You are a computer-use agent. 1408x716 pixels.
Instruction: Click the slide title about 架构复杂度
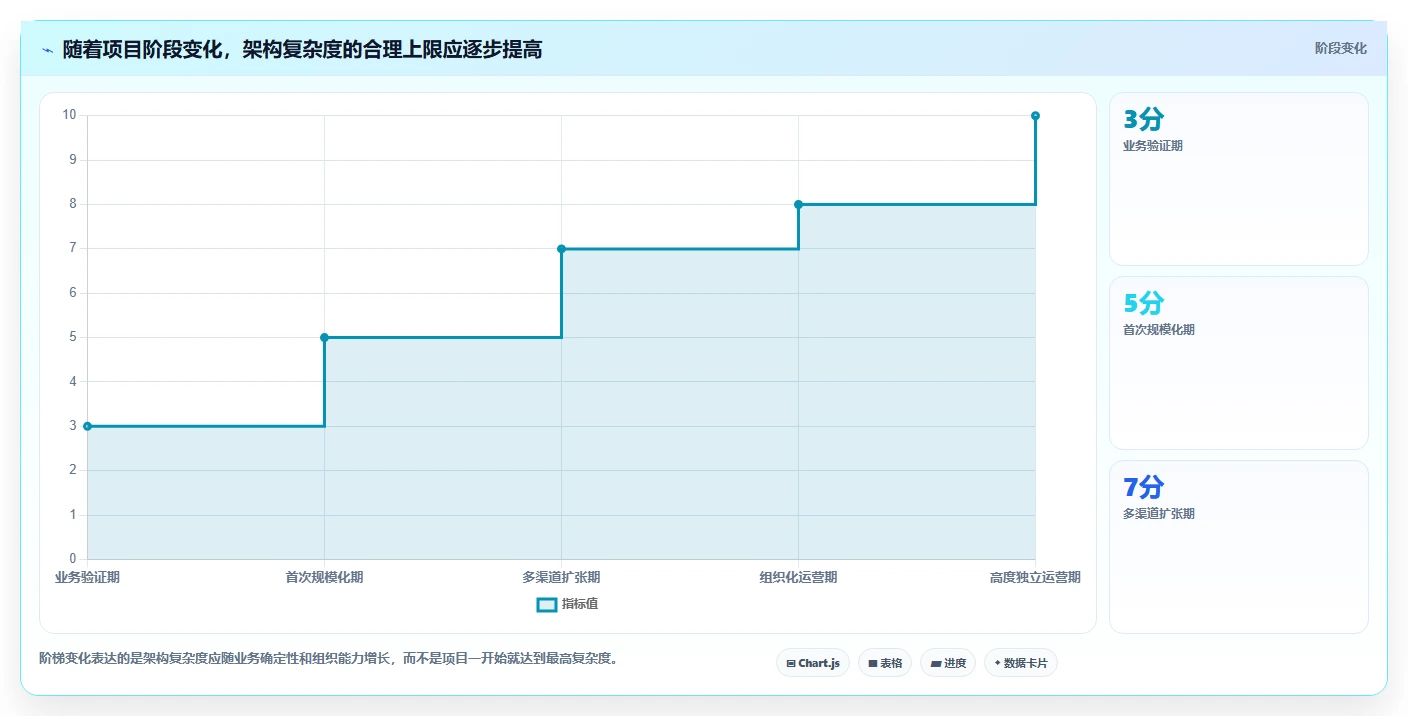(302, 49)
